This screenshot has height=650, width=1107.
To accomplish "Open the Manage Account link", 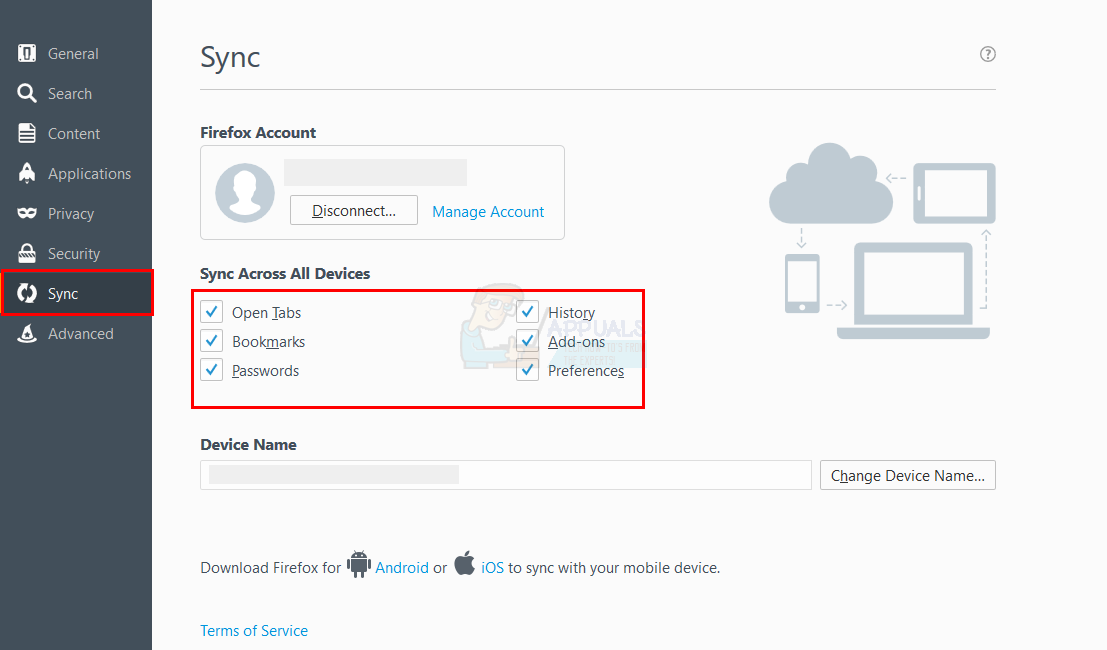I will (x=488, y=212).
